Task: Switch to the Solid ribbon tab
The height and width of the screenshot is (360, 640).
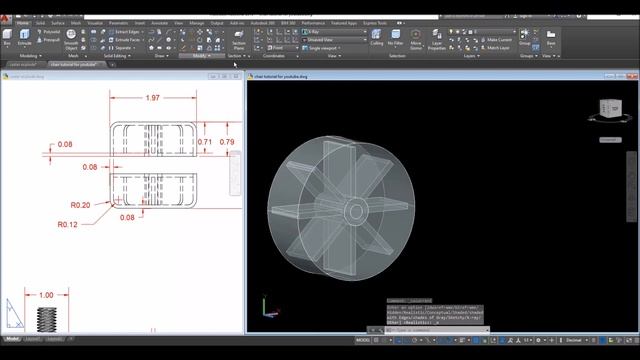Action: tap(40, 23)
